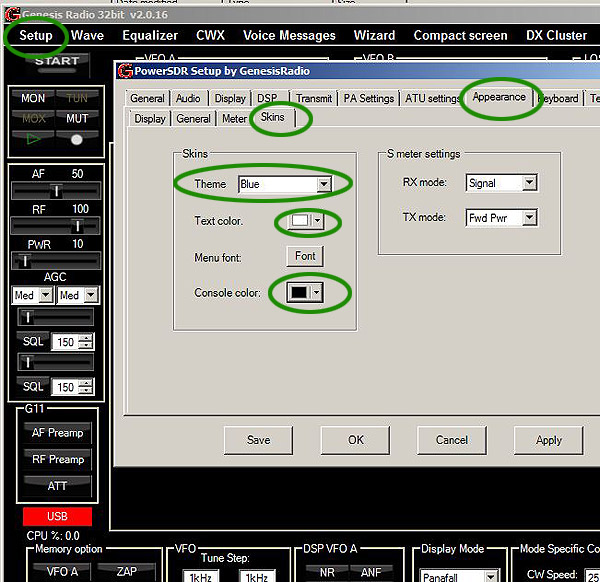This screenshot has height=582, width=600.
Task: Toggle the AF Preamp button
Action: pyautogui.click(x=57, y=432)
